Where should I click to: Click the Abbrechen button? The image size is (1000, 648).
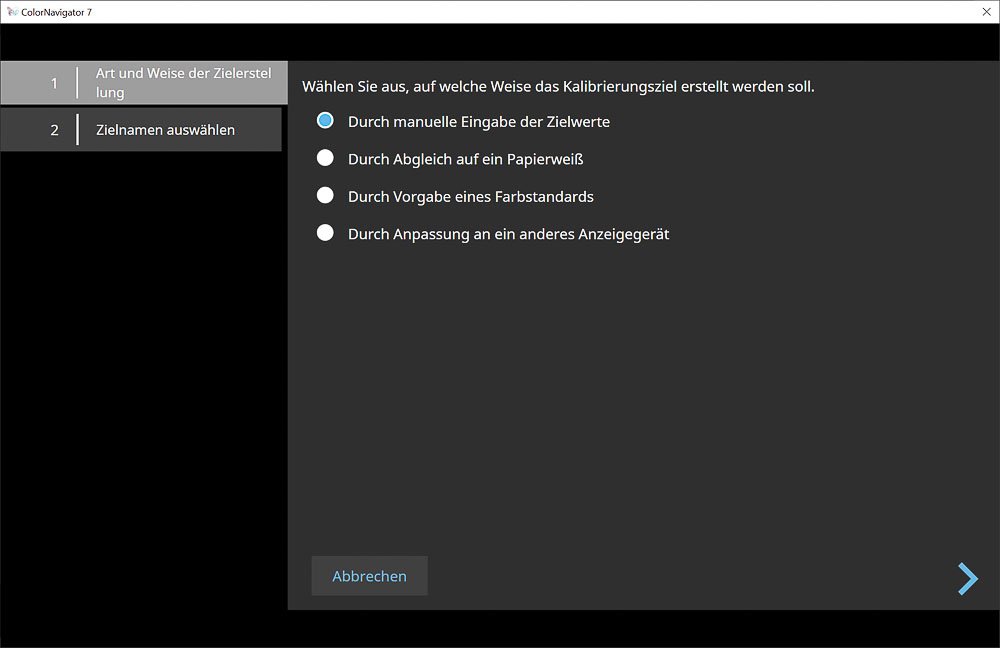(x=369, y=576)
